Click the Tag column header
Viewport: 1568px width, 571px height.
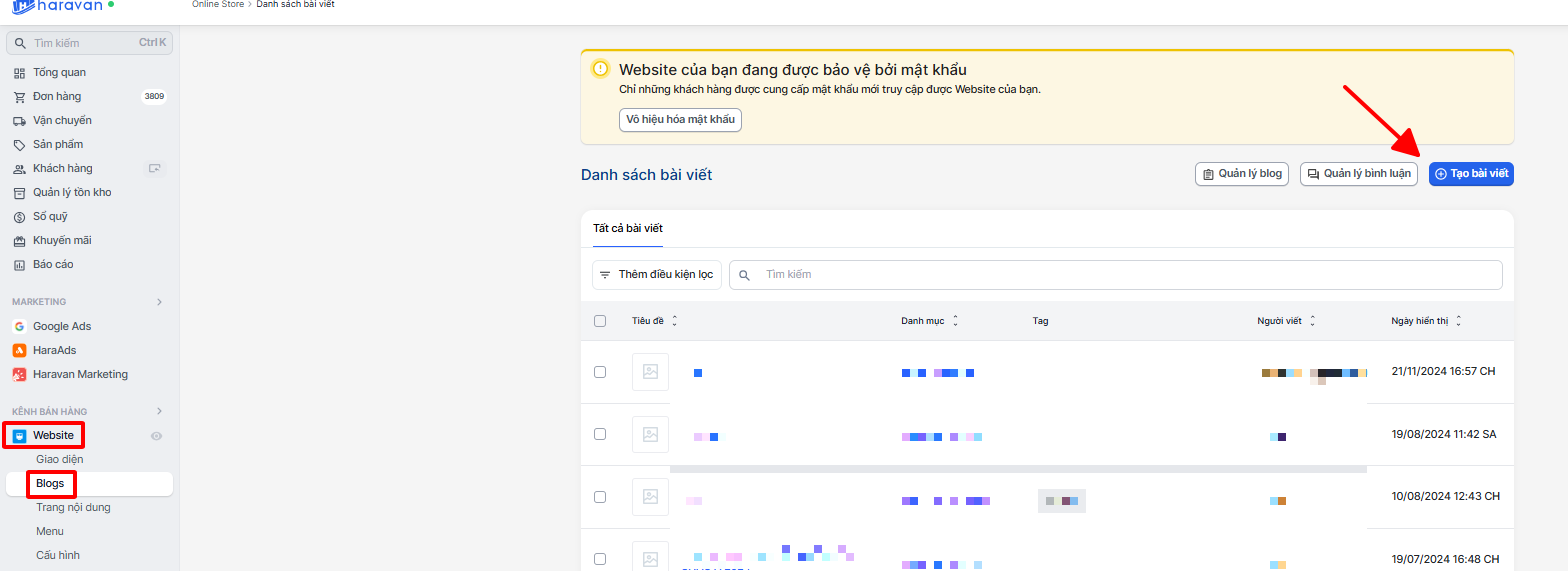pyautogui.click(x=1040, y=321)
